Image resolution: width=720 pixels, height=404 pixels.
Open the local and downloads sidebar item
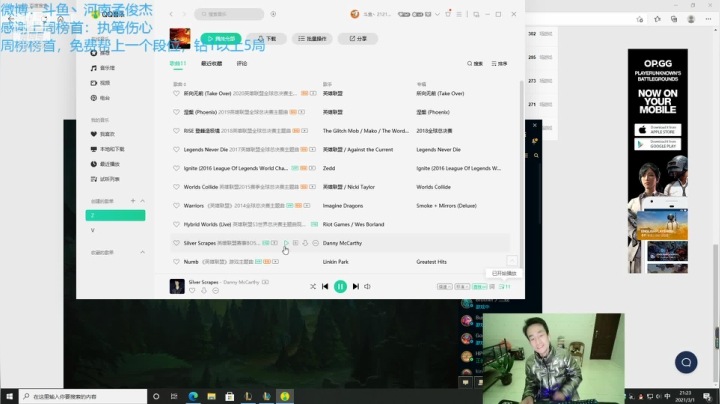[x=107, y=149]
